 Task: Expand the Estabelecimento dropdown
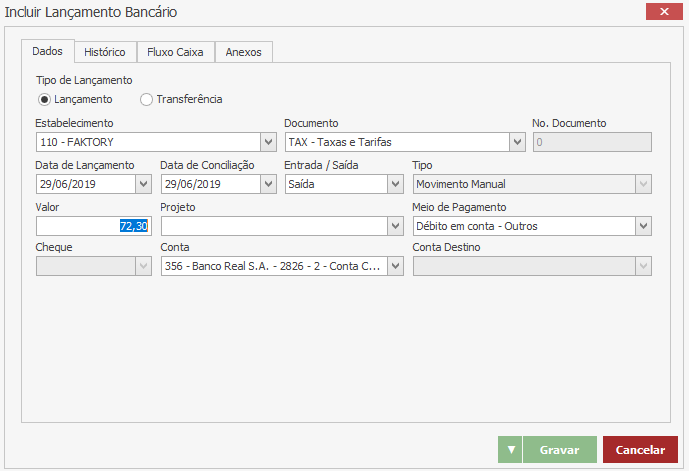pyautogui.click(x=268, y=142)
